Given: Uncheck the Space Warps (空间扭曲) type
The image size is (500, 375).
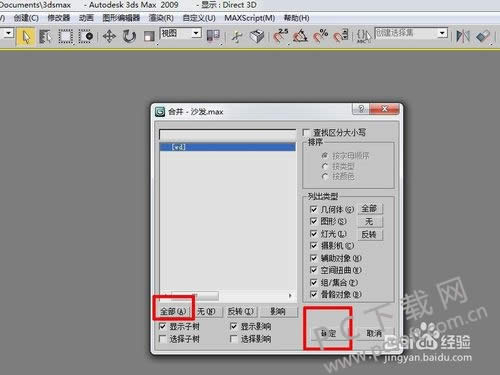Looking at the screenshot, I should click(313, 270).
